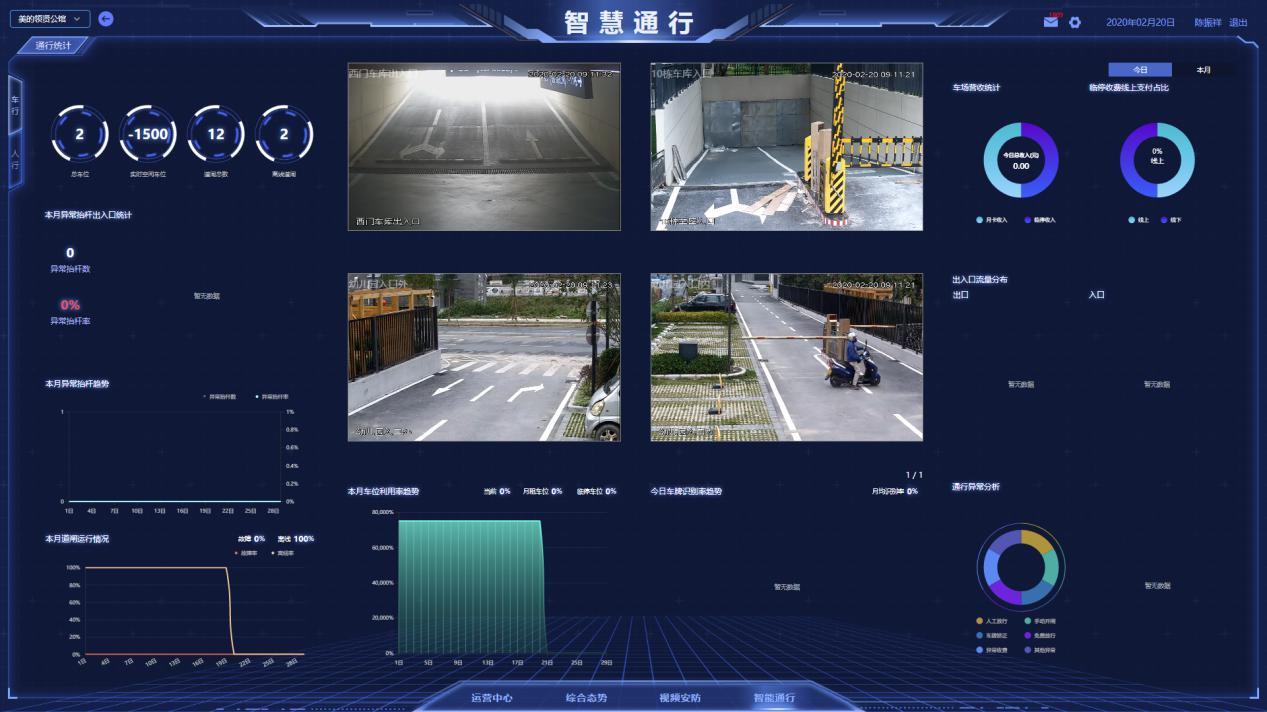This screenshot has height=712, width=1267.
Task: Select the 今日 tab
Action: point(1140,70)
